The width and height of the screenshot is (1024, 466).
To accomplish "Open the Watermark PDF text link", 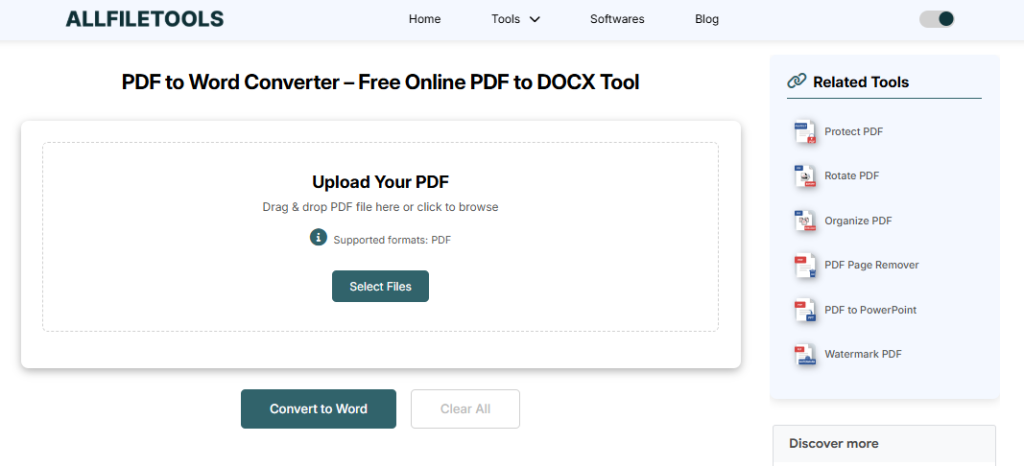I will point(862,354).
